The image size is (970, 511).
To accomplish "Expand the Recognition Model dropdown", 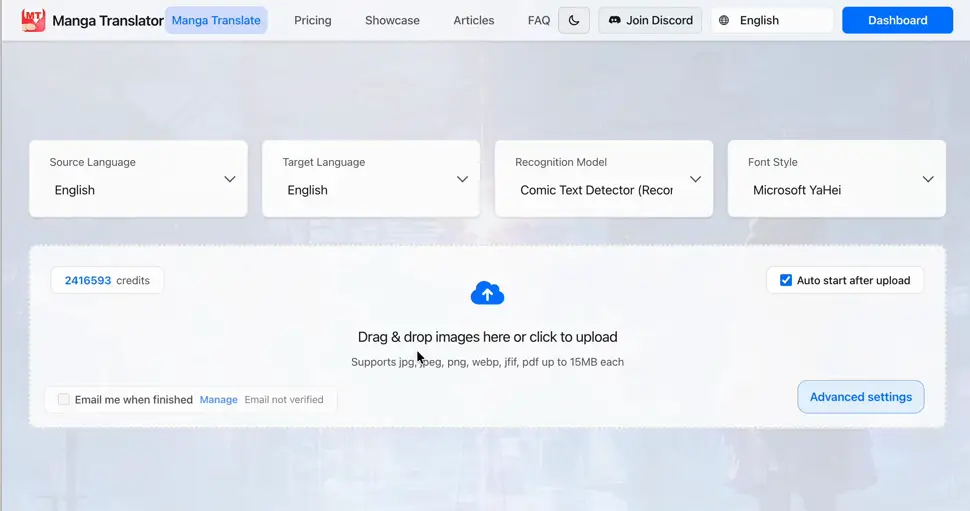I will (604, 179).
